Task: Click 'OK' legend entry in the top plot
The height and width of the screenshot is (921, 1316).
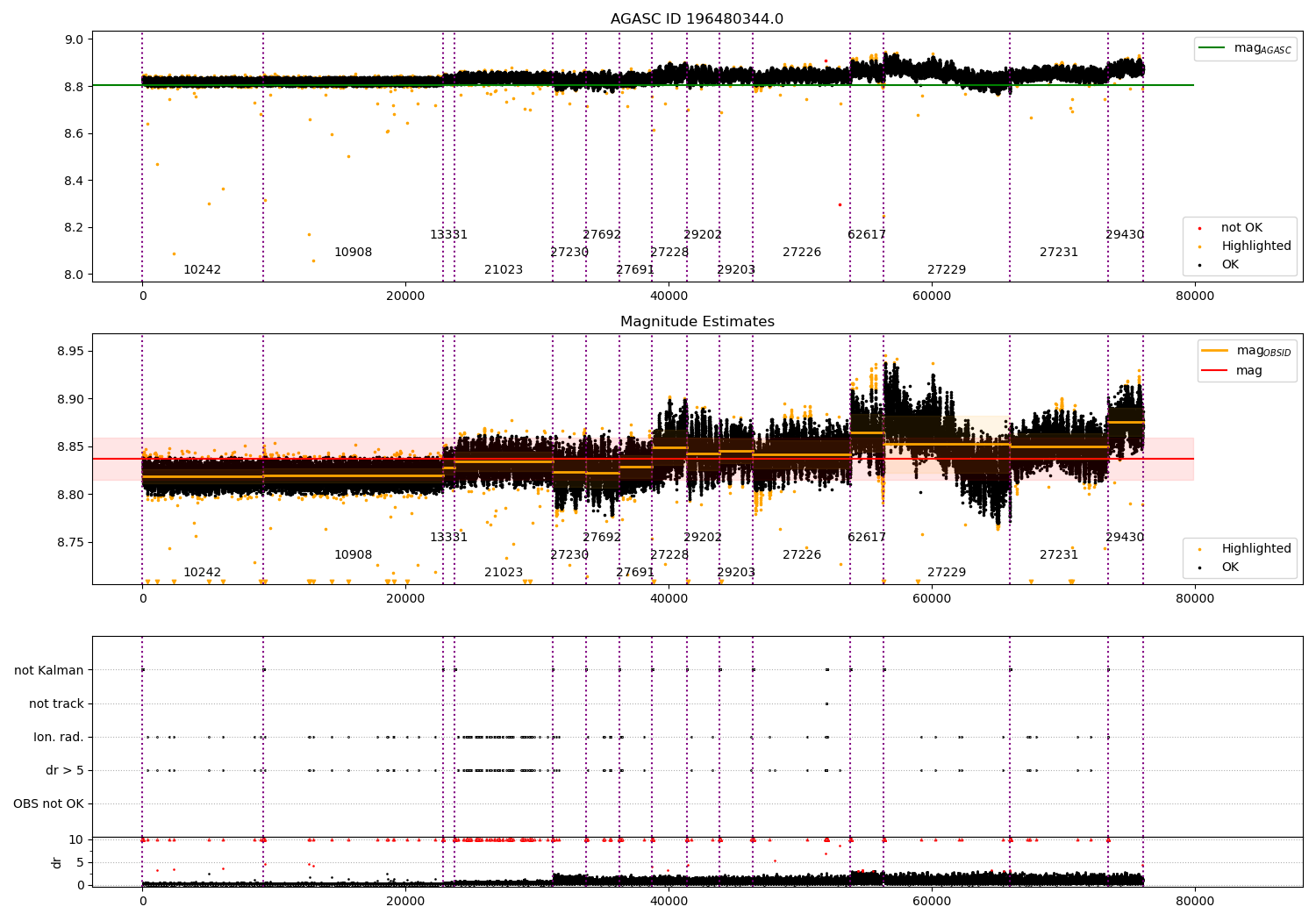Action: (x=1219, y=265)
